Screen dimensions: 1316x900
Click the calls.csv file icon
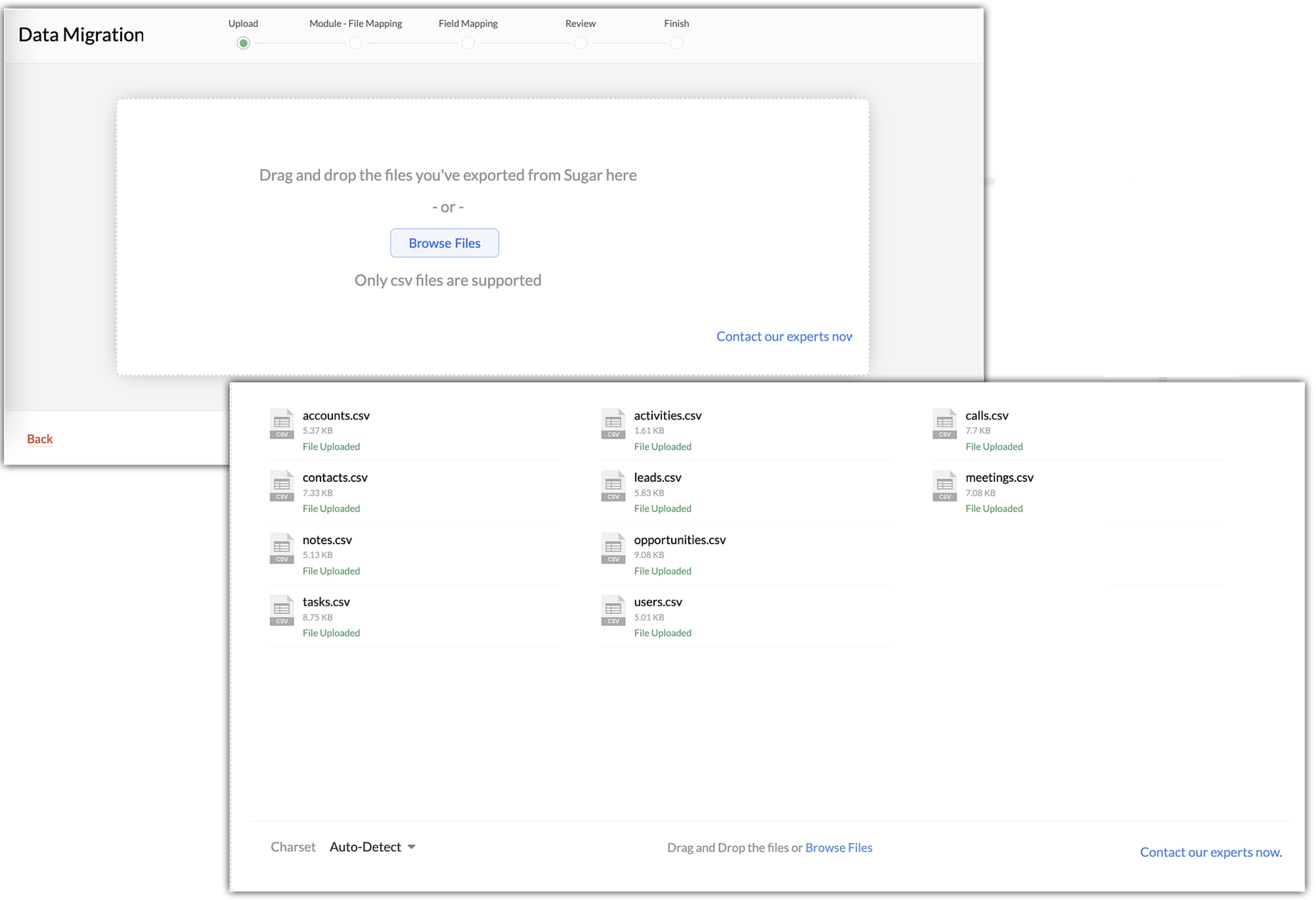(x=944, y=423)
